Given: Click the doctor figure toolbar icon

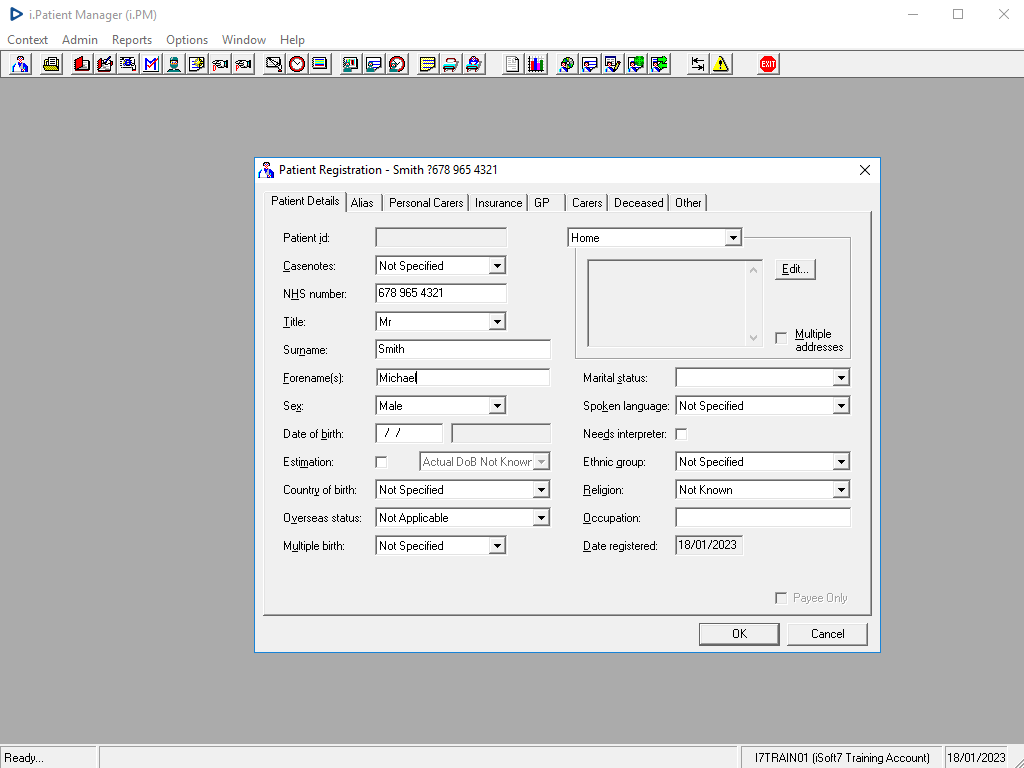Looking at the screenshot, I should [x=20, y=64].
